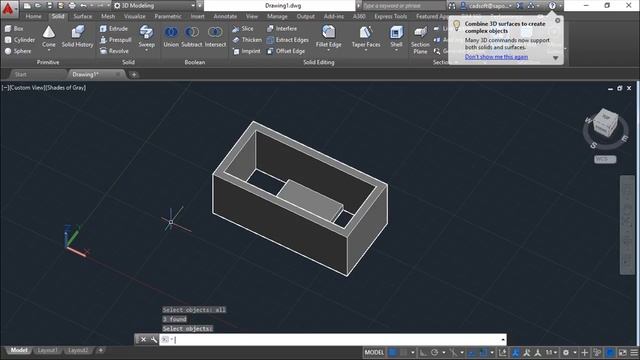Click 'Don't show me this again' link
The width and height of the screenshot is (640, 360).
coord(496,57)
